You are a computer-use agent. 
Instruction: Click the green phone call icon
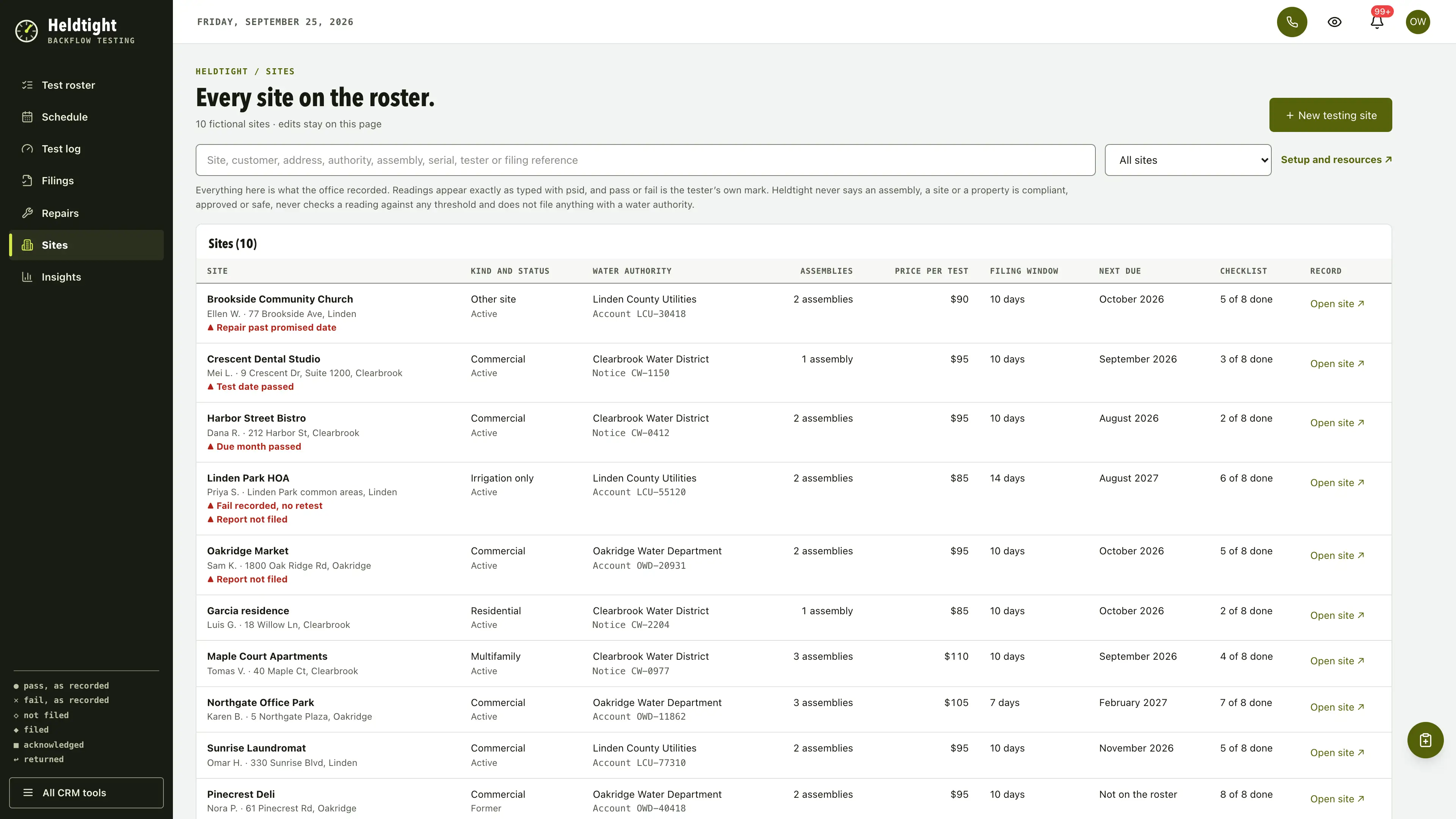pos(1291,22)
